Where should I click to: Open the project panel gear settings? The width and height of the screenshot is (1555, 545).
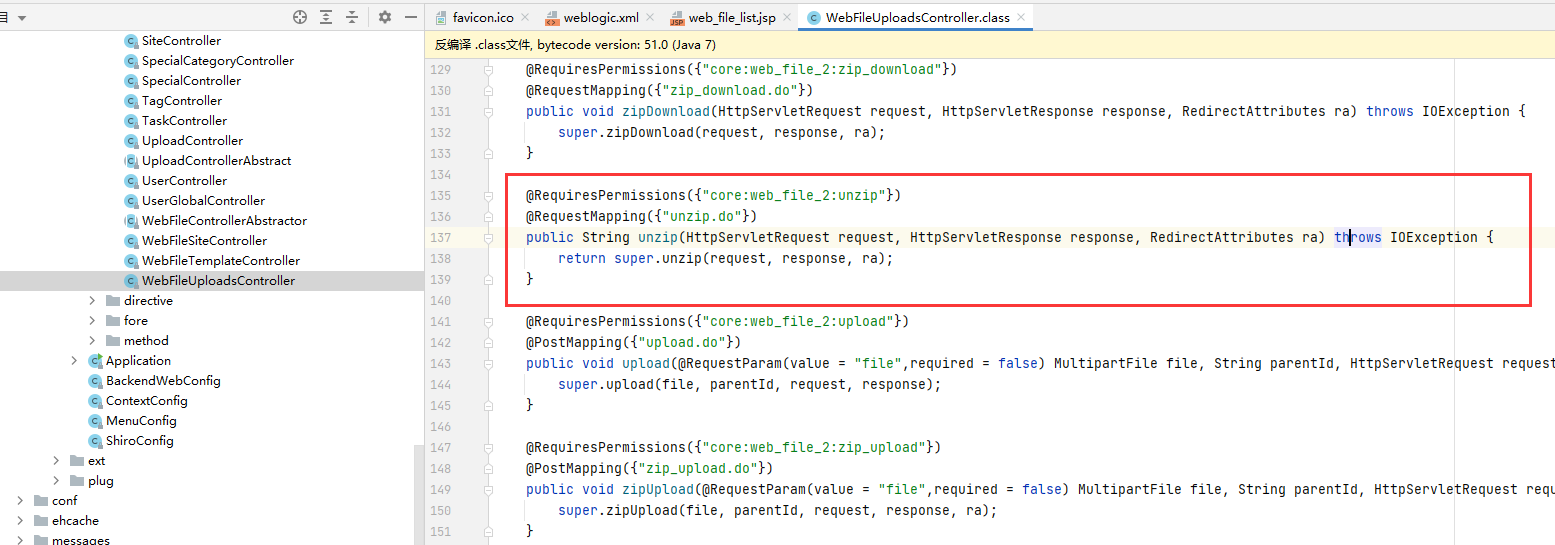coord(385,17)
